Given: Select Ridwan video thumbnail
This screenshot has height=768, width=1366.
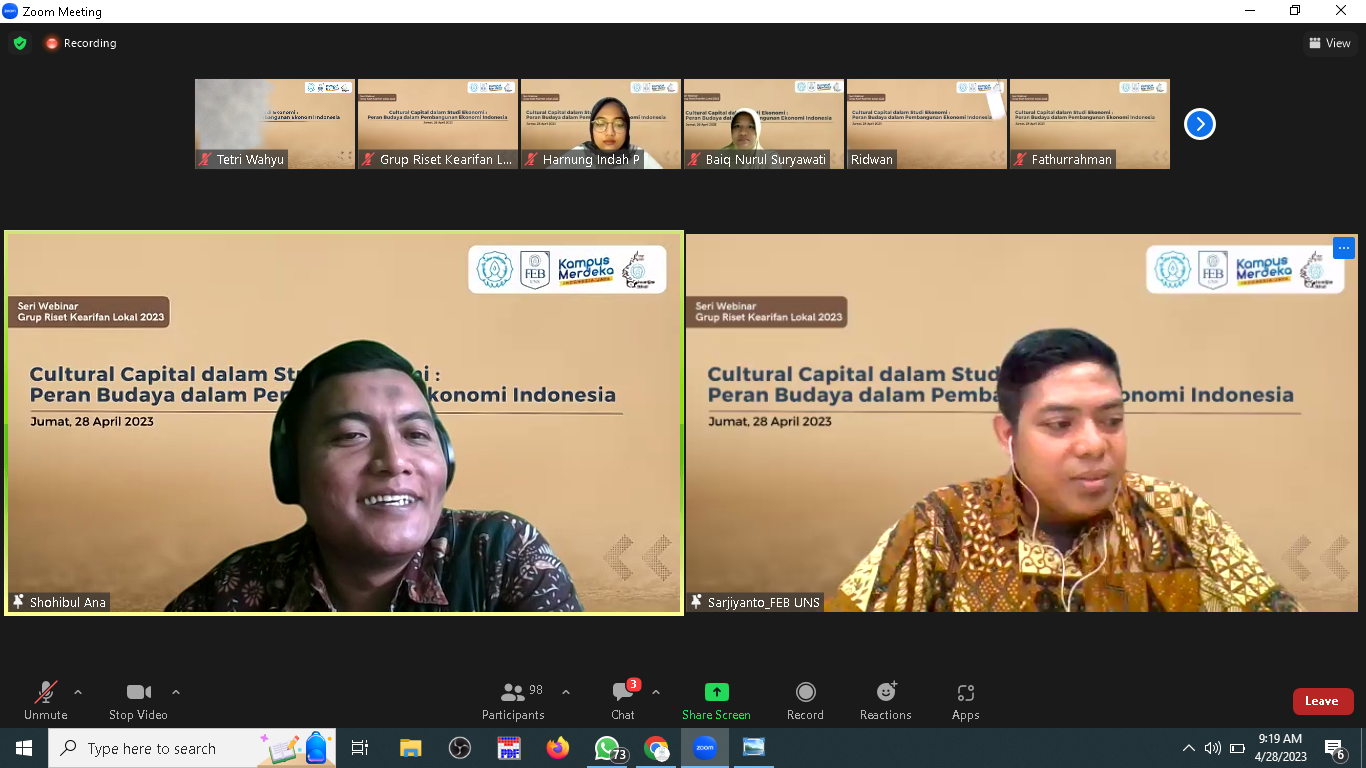Looking at the screenshot, I should pyautogui.click(x=927, y=124).
